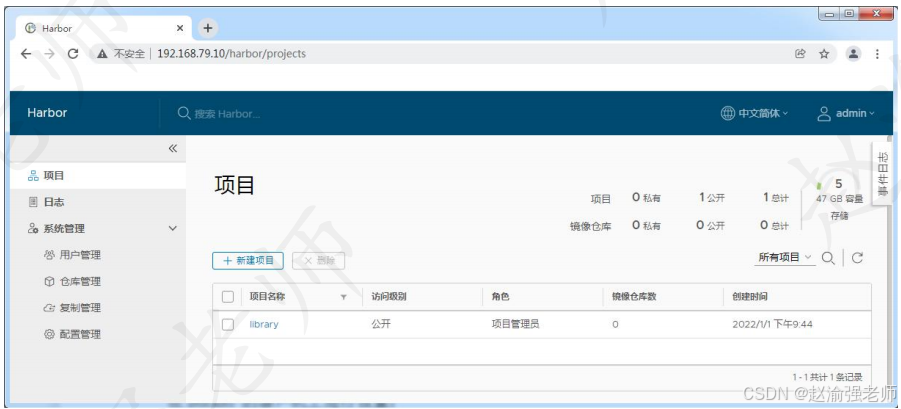The width and height of the screenshot is (901, 409).
Task: Open the Chrome three-dot menu
Action: [x=877, y=54]
